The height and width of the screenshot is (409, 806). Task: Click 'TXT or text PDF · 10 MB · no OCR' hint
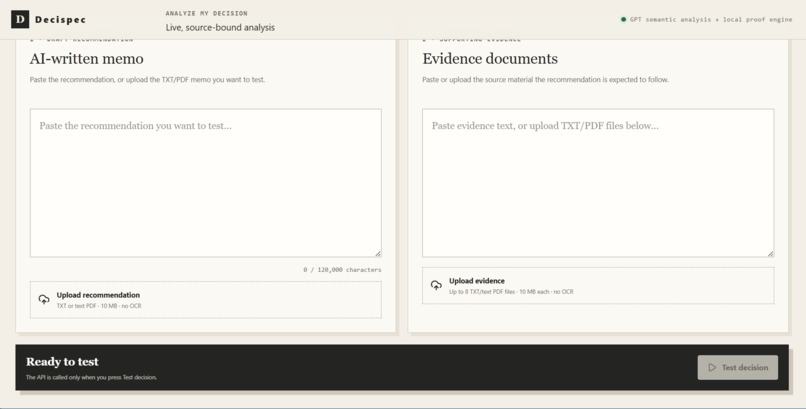coord(99,306)
